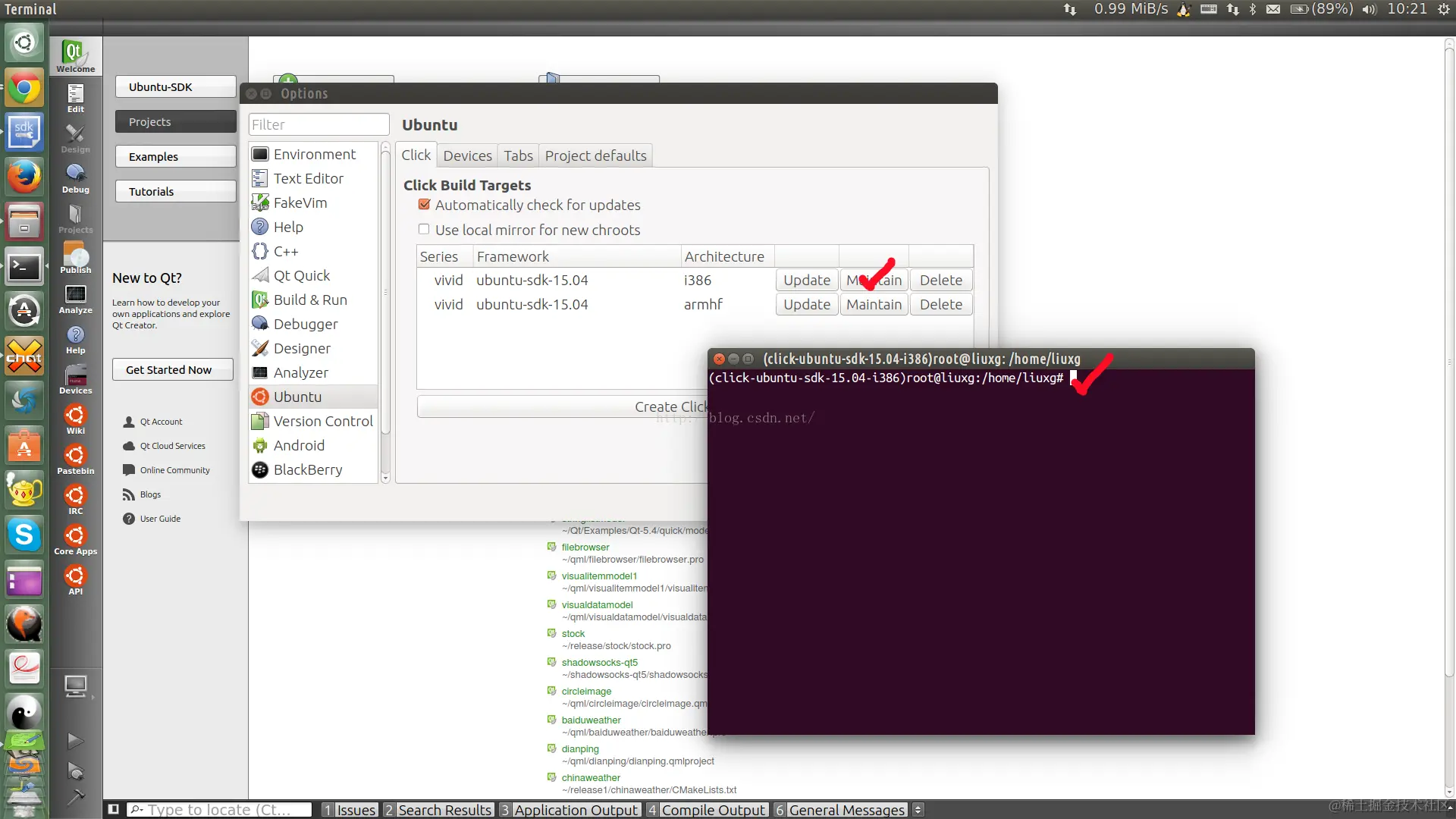Open Pastebin Ubuntu icon in sidebar
Screen dimensions: 1456x819
pos(75,459)
